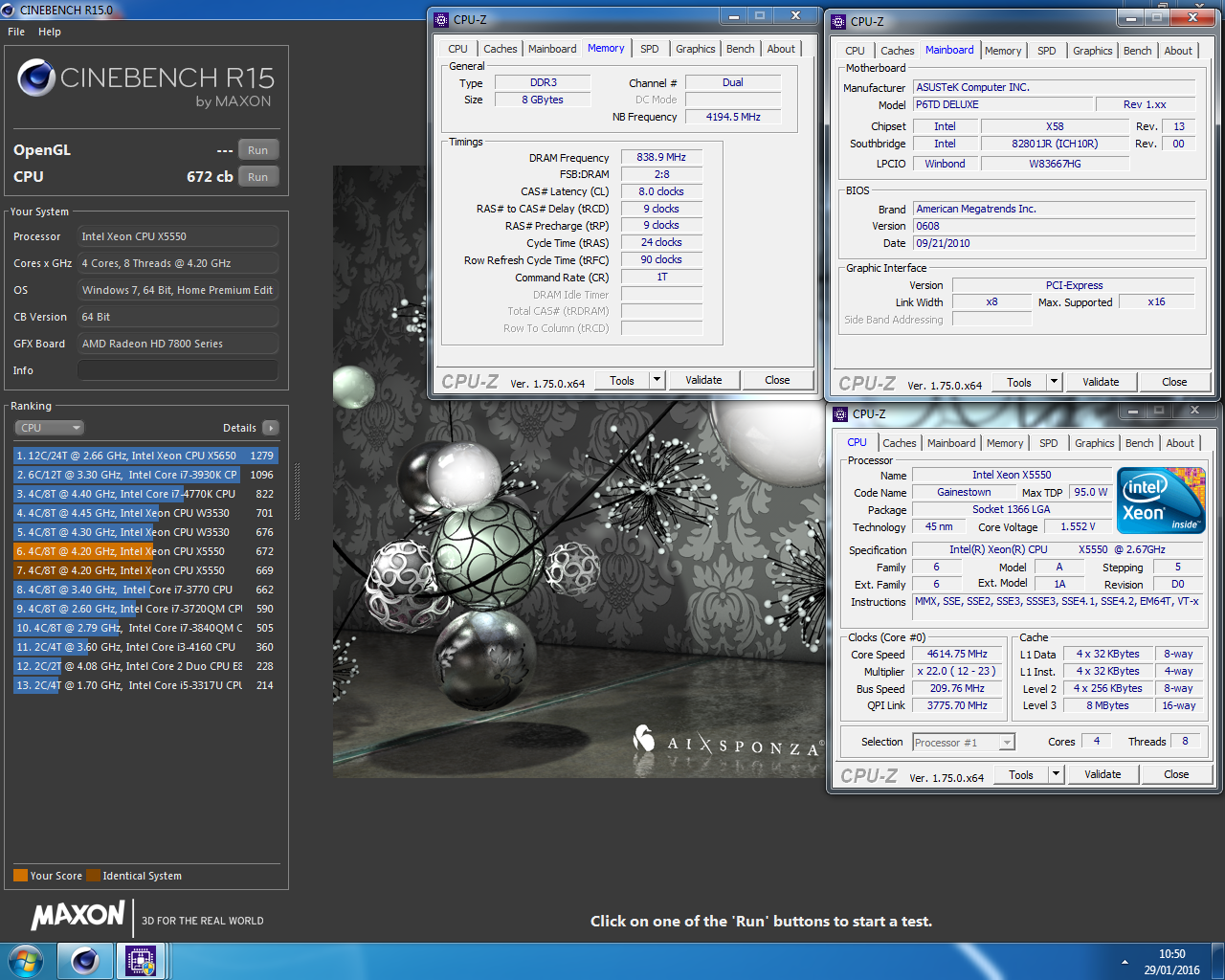Viewport: 1225px width, 980px height.
Task: Click the CPU-Z title icon in Memory window
Action: tap(441, 19)
